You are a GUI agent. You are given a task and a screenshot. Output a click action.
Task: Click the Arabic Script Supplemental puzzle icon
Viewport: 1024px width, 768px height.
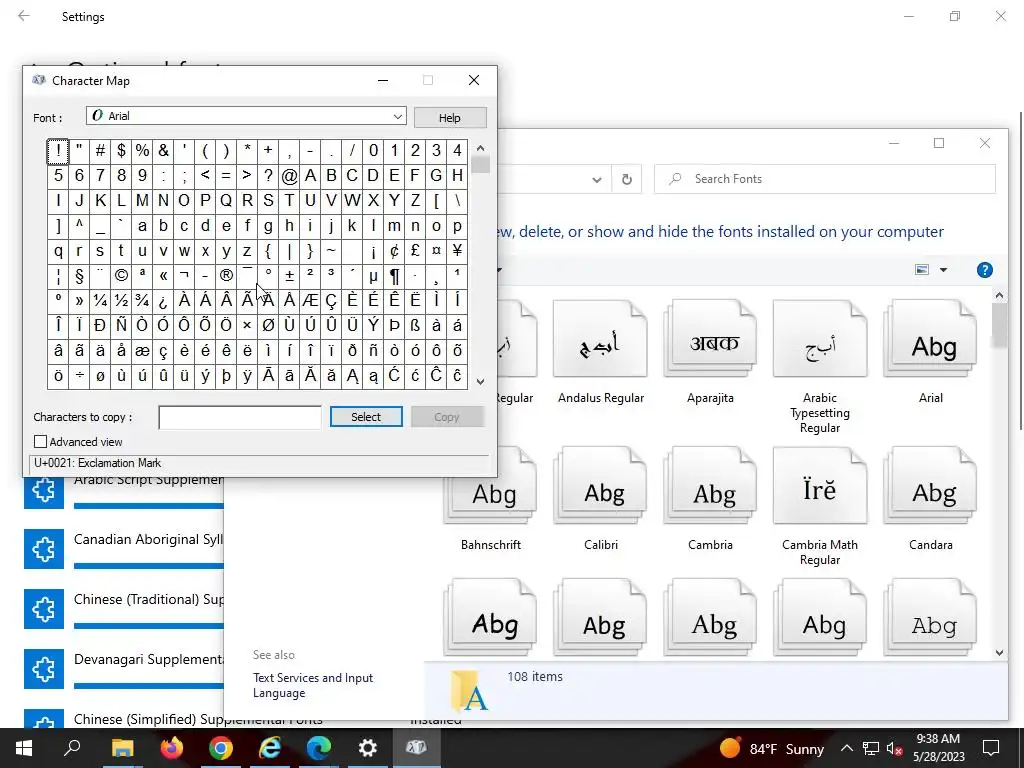click(x=44, y=488)
